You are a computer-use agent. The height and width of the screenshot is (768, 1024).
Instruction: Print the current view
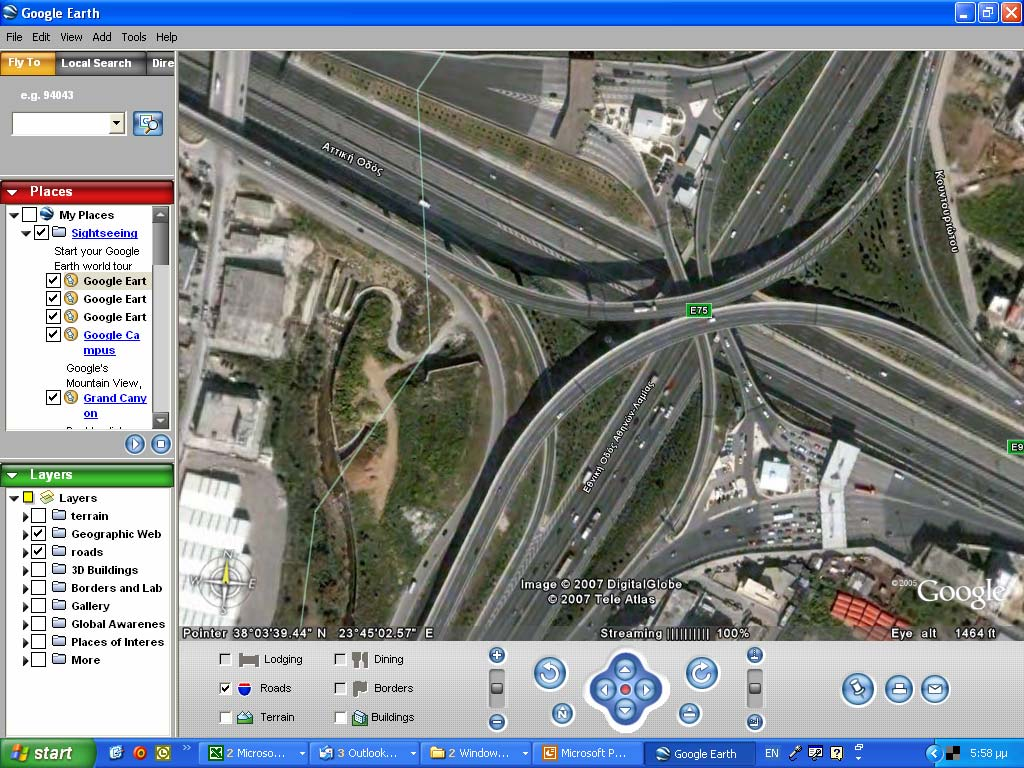899,689
